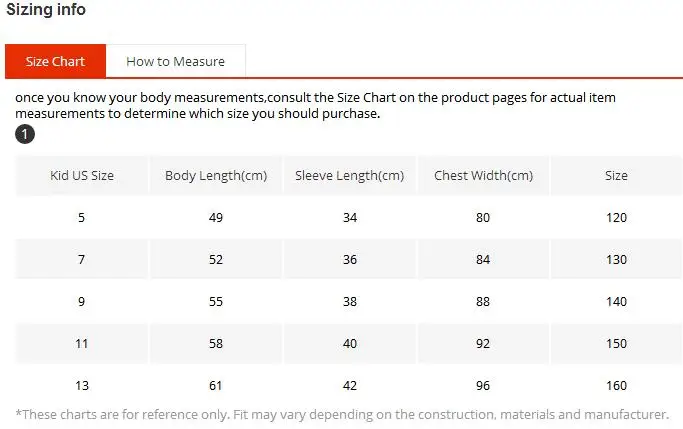Select the size 130 cell
The height and width of the screenshot is (429, 683).
pyautogui.click(x=616, y=259)
